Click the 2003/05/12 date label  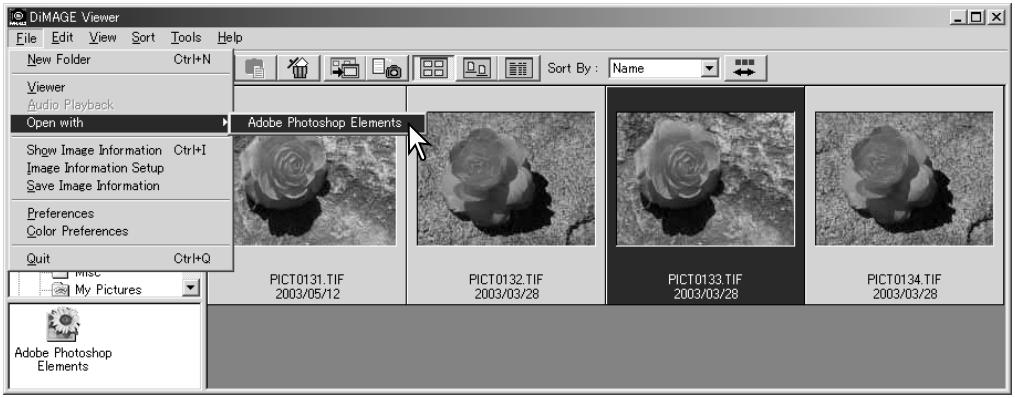pos(306,294)
